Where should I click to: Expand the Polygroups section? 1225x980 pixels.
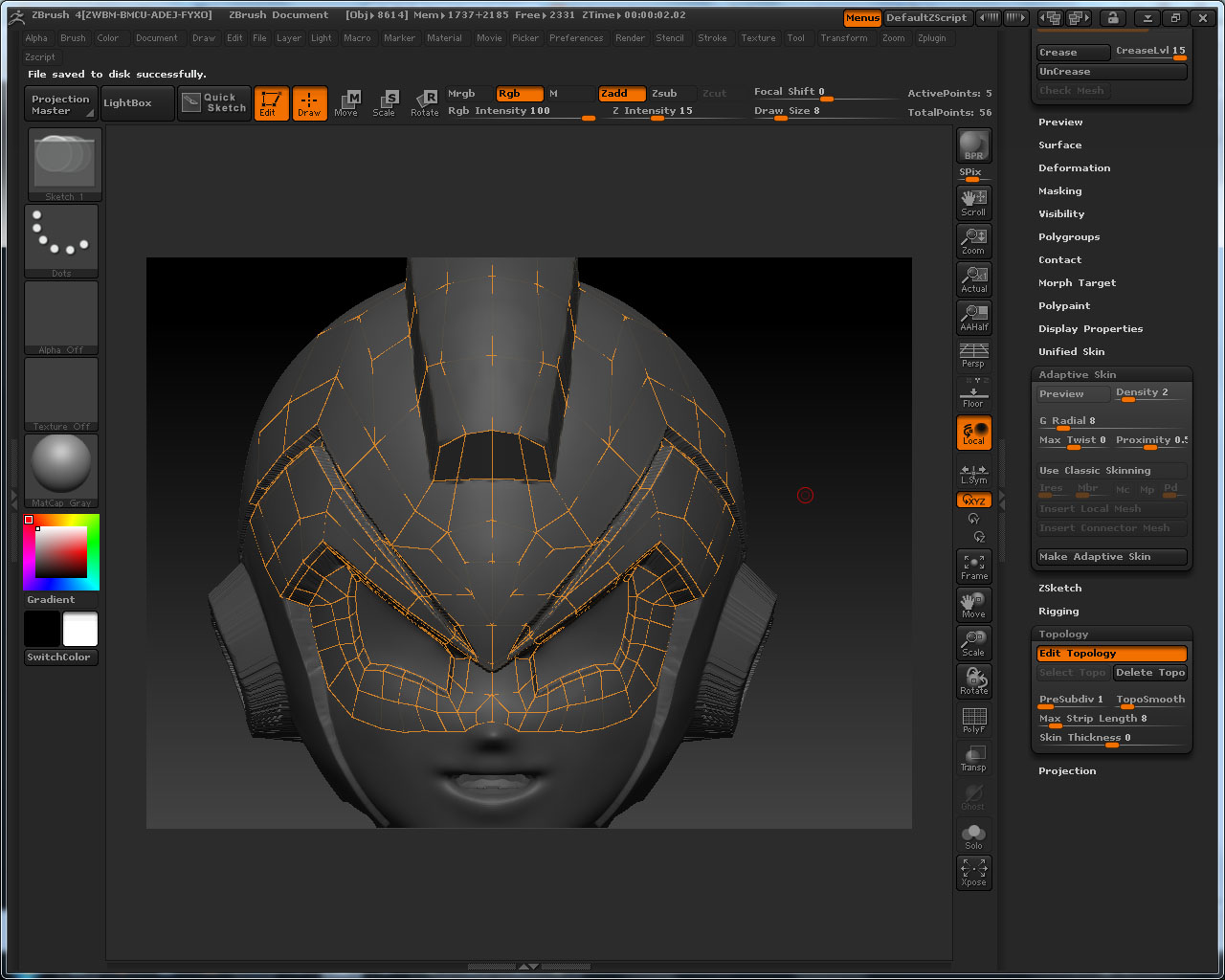(x=1069, y=237)
